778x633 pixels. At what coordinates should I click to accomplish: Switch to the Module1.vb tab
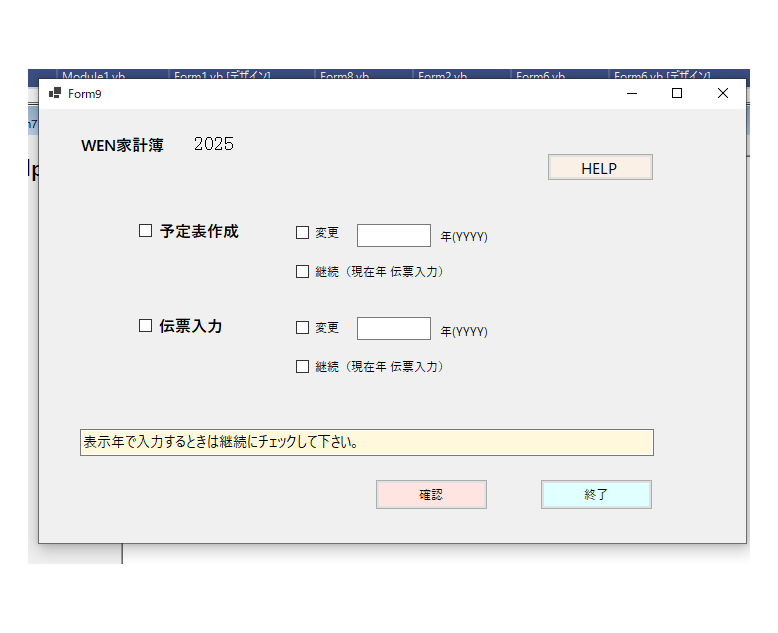pyautogui.click(x=93, y=75)
